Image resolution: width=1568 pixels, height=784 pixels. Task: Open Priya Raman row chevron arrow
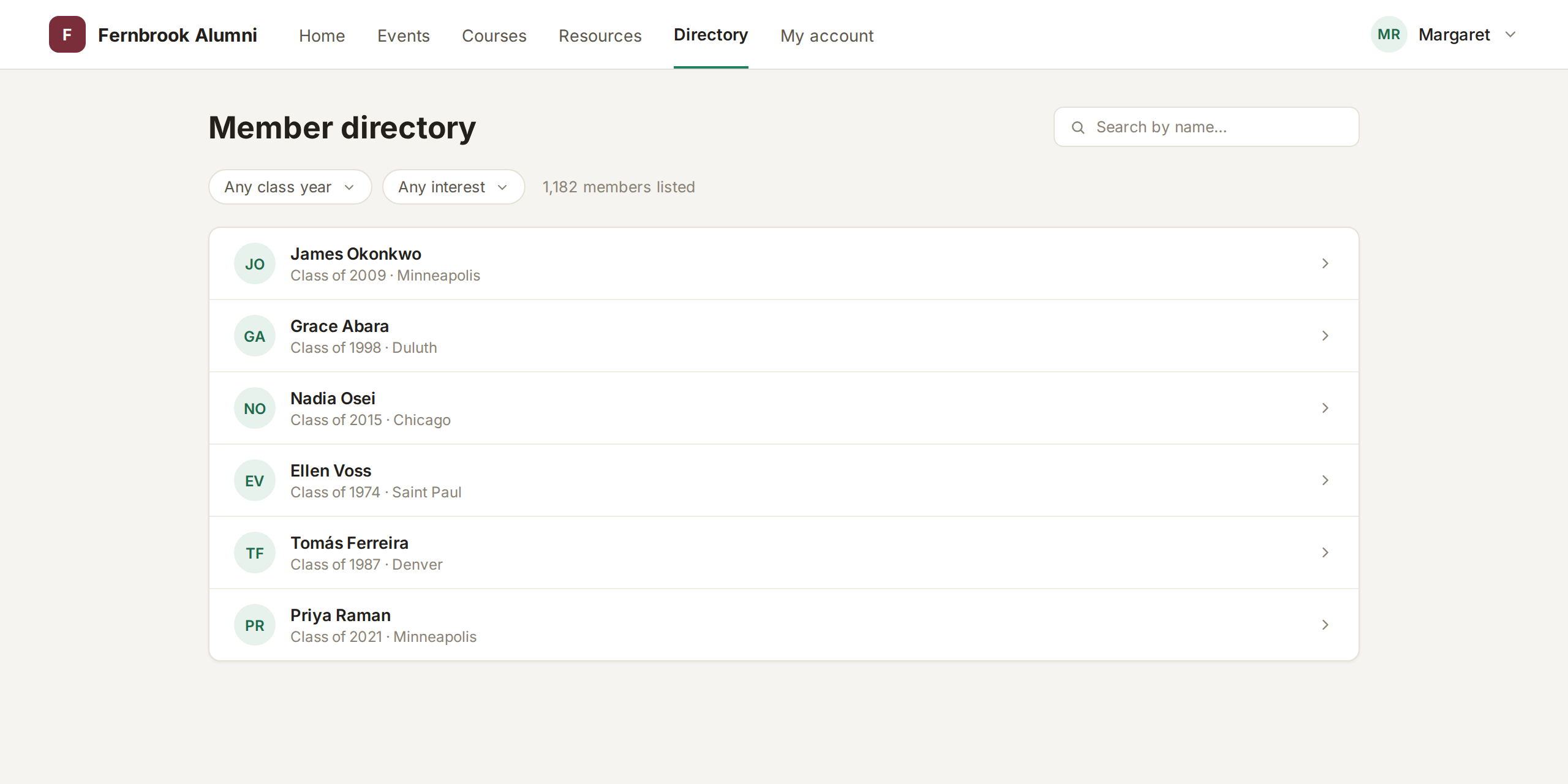(1325, 625)
